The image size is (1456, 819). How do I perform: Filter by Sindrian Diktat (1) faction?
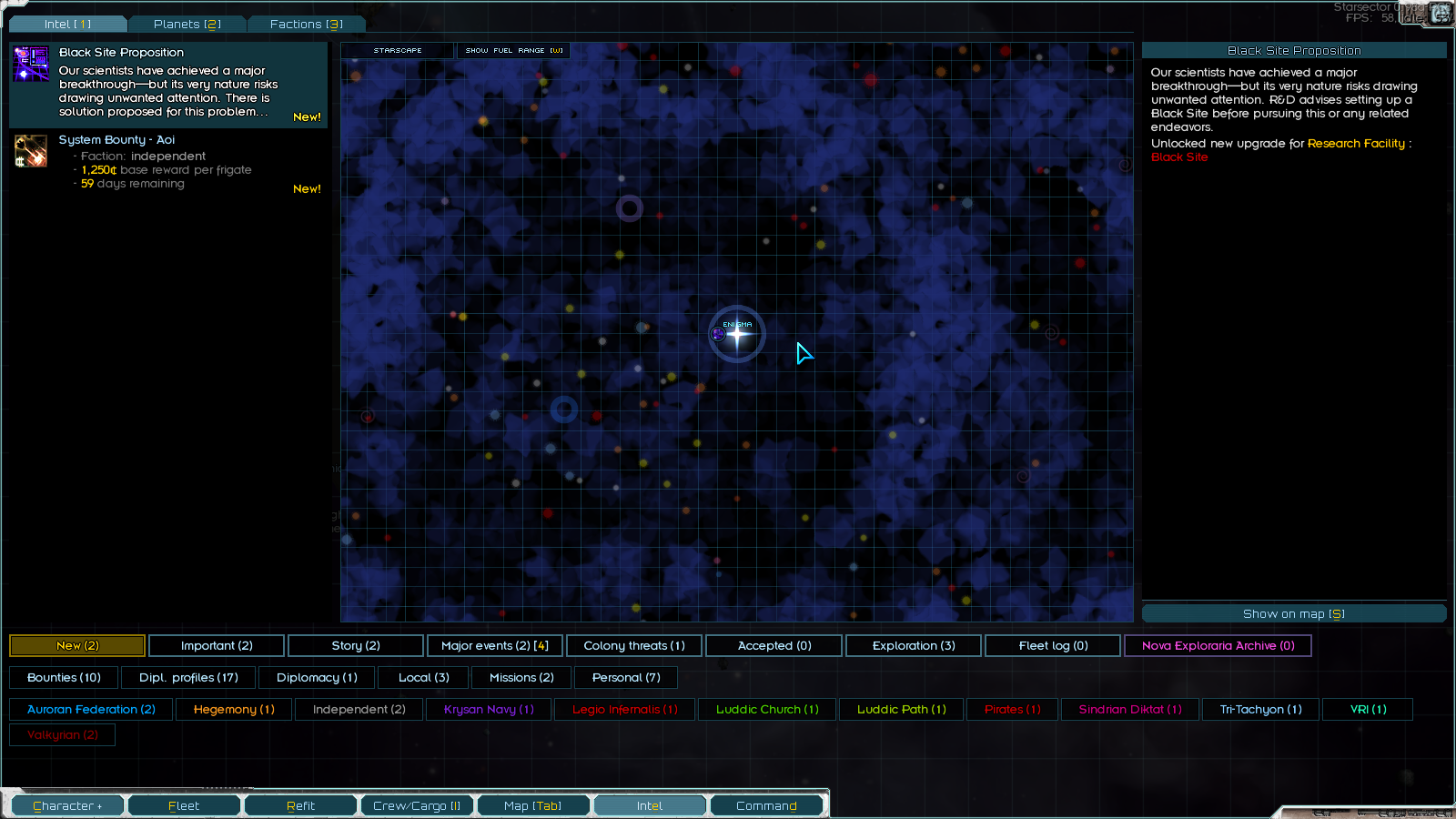pyautogui.click(x=1130, y=709)
